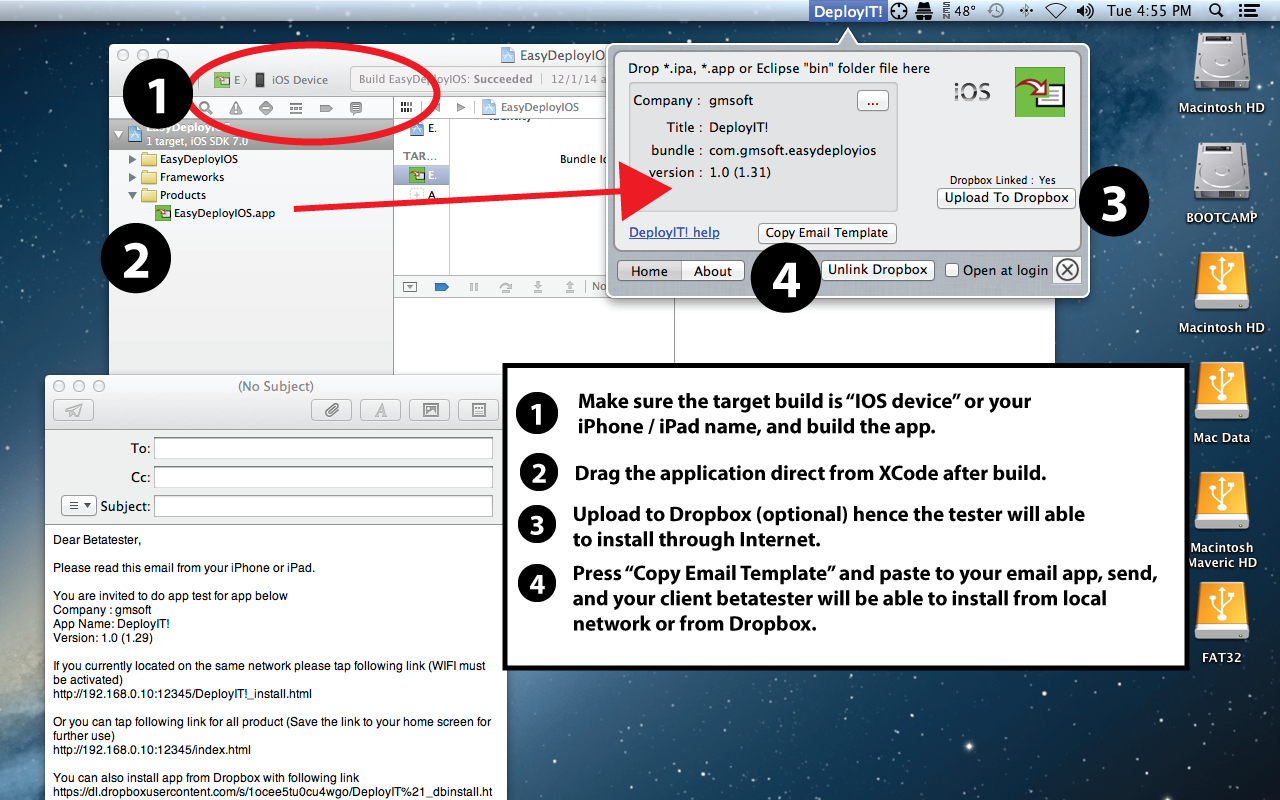Select the Macintosh Maveric HD drive on desktop
This screenshot has height=800, width=1280.
[1221, 522]
